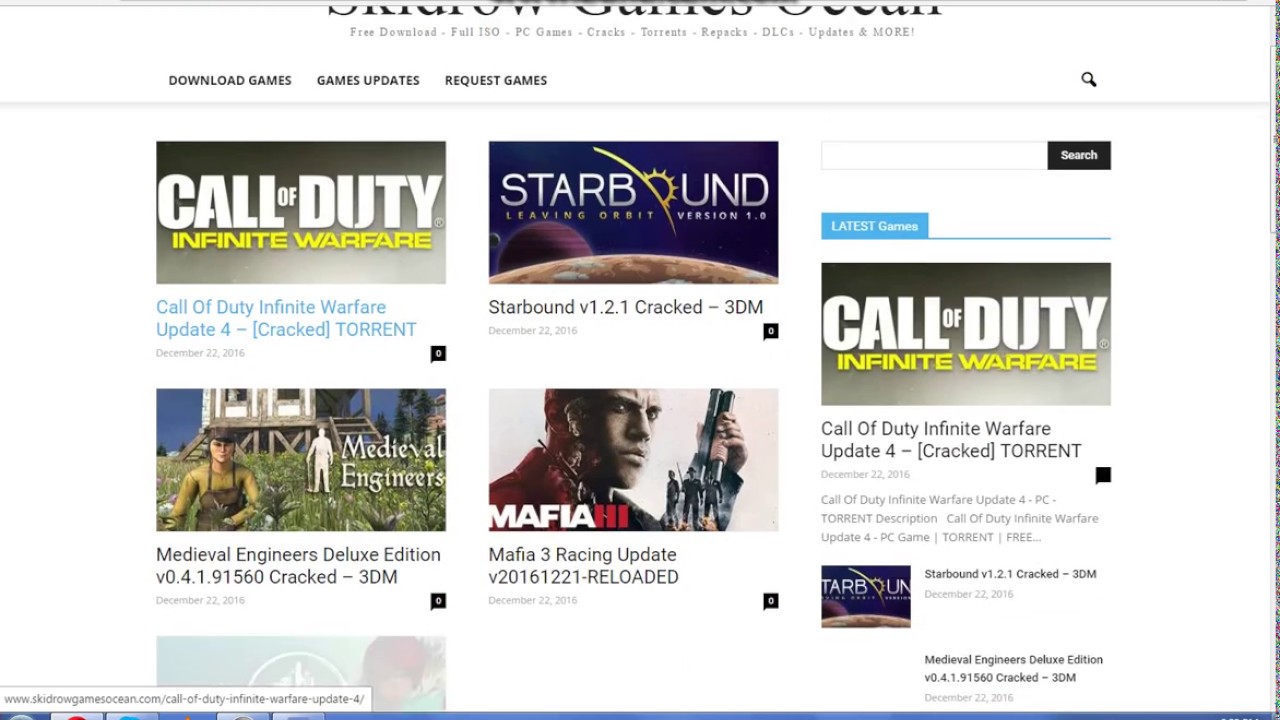Open sidebar Call Of Duty Update 4 title

[951, 440]
